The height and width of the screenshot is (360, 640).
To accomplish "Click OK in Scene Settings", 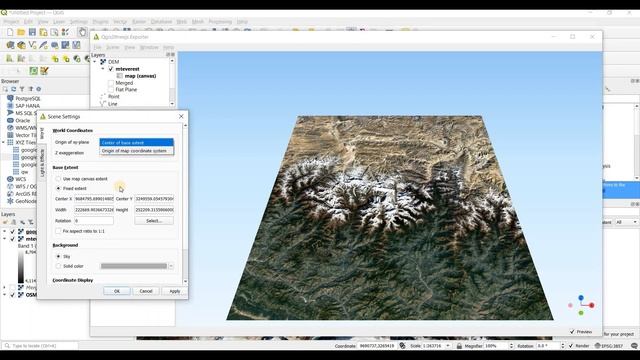I will 117,291.
